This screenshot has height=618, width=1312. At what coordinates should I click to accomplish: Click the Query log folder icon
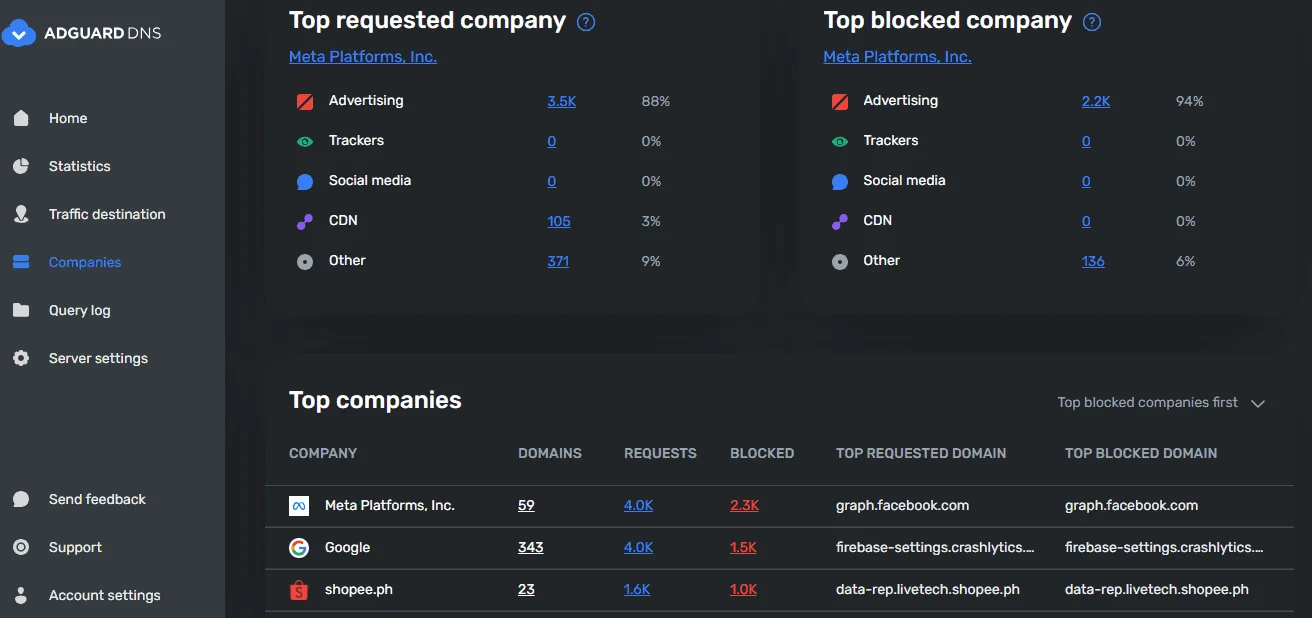(x=21, y=310)
